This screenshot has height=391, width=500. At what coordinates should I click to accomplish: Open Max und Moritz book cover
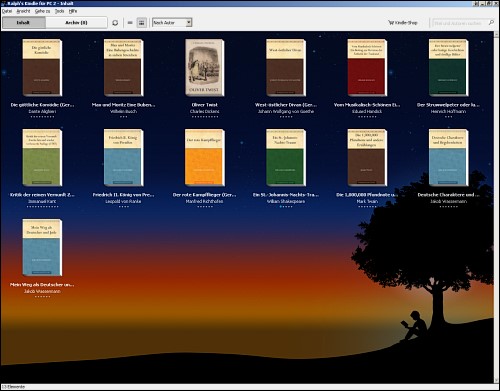(x=123, y=68)
